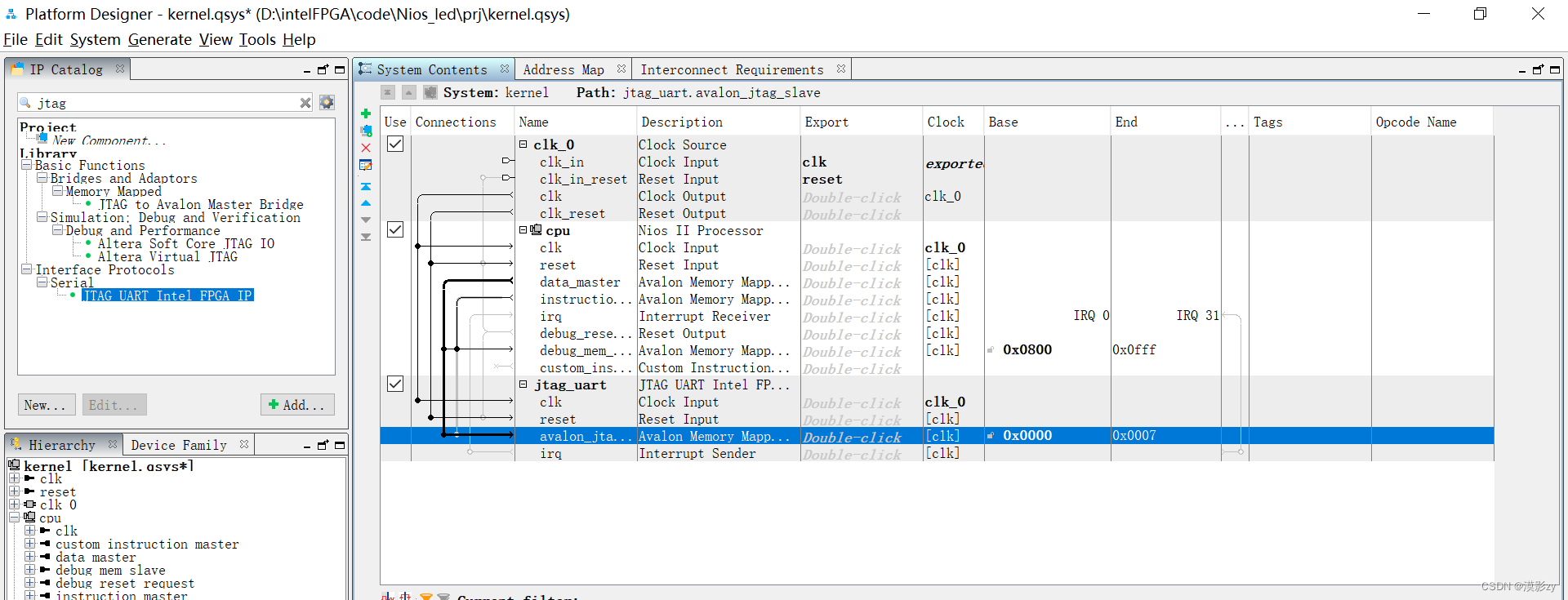Screen dimensions: 1568x600
Task: Collapse Basic Functions in IP Catalog tree
Action: [26, 165]
